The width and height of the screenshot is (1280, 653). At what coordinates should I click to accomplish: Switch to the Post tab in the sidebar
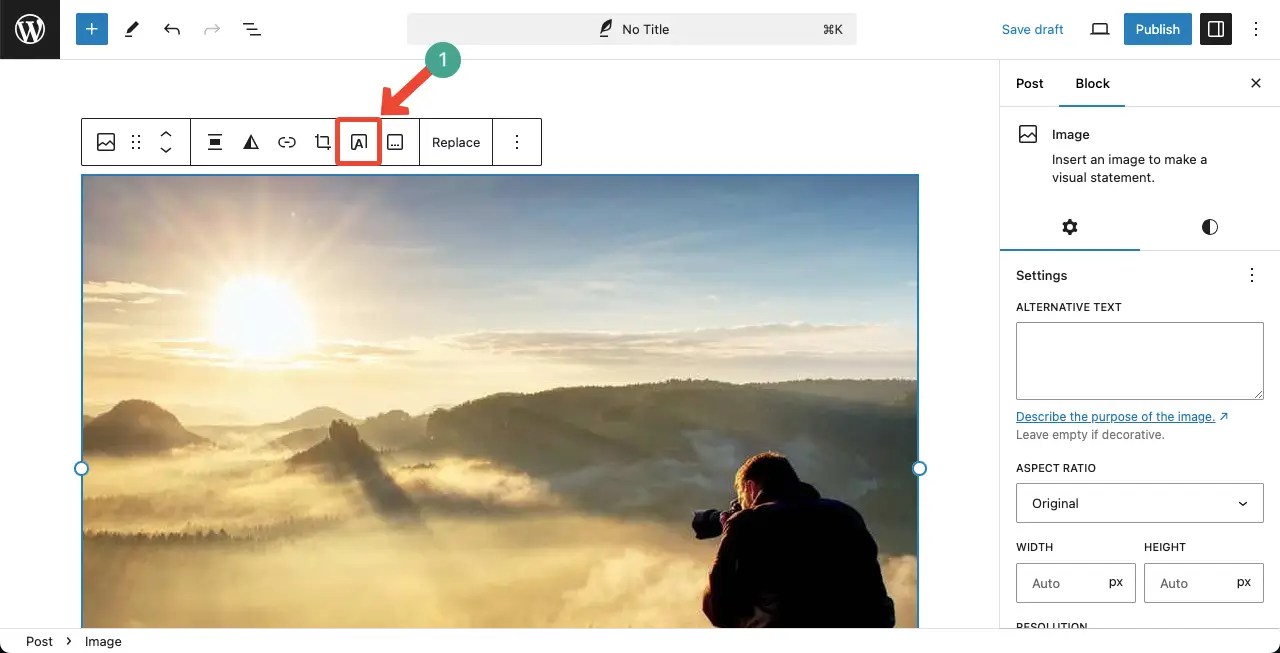[x=1029, y=84]
